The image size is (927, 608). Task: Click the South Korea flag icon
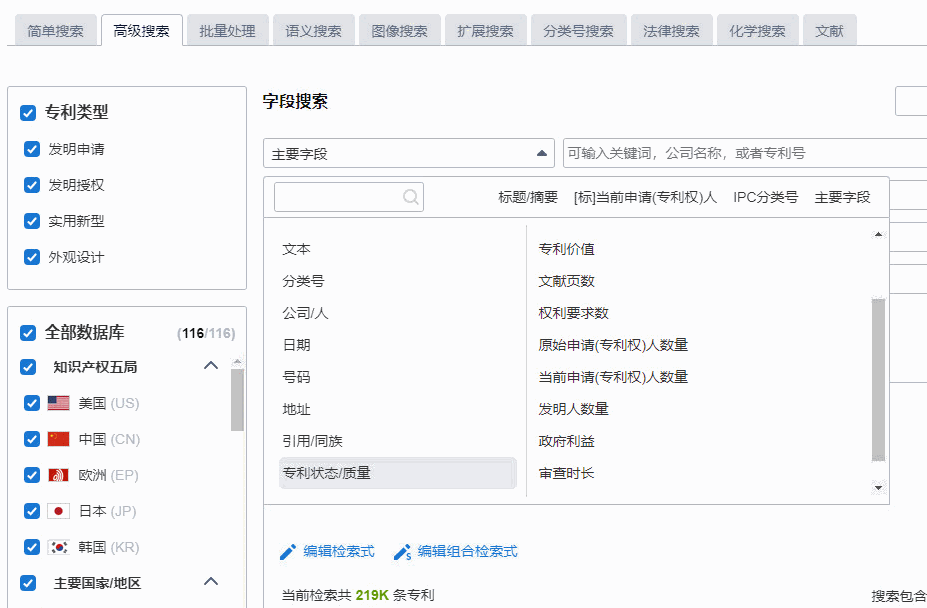(59, 547)
